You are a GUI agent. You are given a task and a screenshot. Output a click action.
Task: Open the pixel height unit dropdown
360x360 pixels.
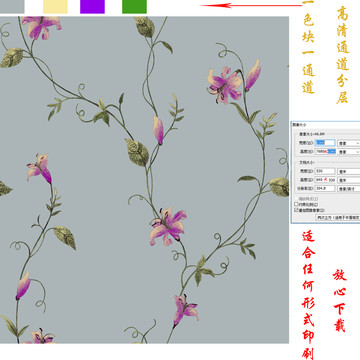[349, 152]
